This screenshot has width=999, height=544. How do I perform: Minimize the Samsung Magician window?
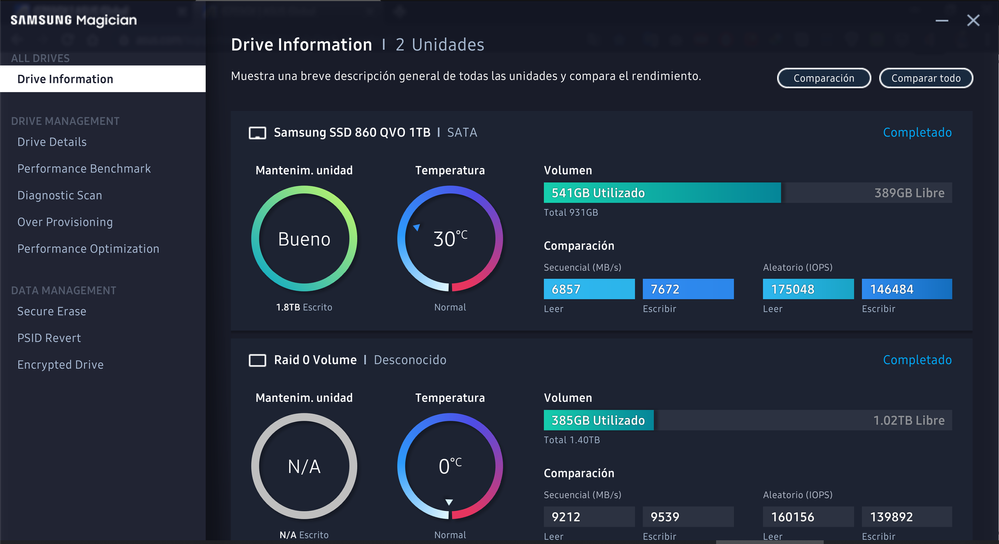point(942,20)
